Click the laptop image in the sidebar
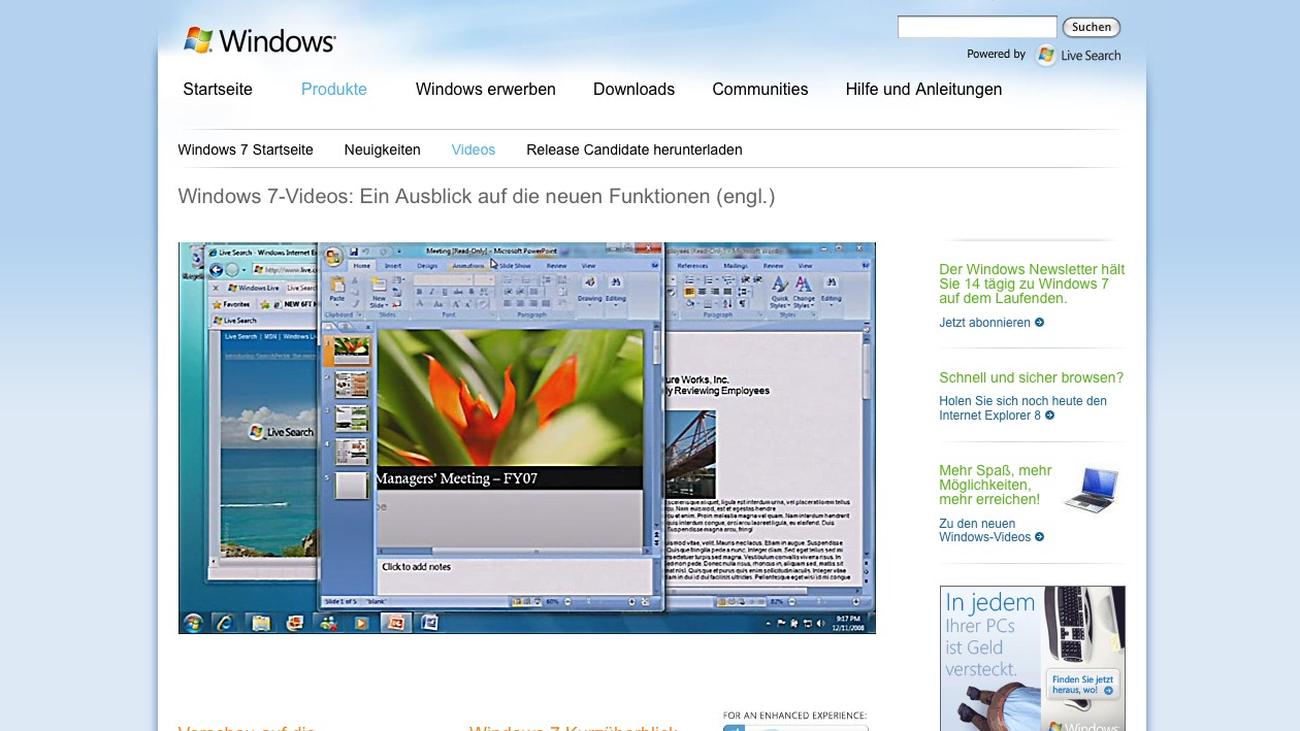 [1090, 489]
